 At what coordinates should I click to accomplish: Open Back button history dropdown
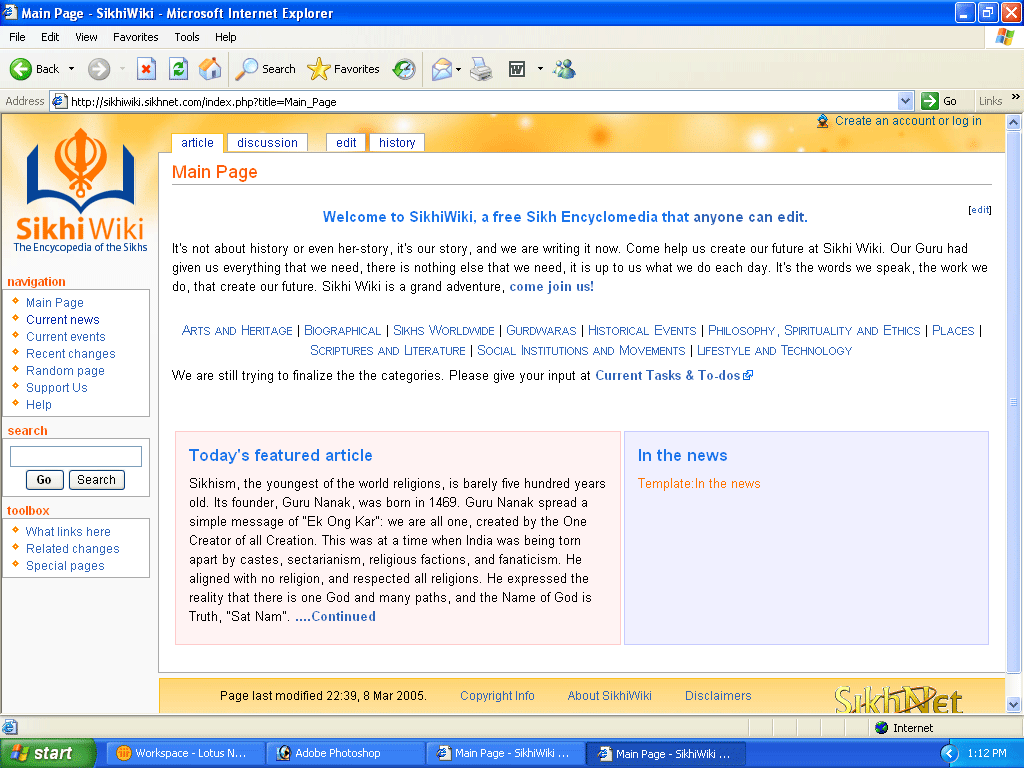[71, 69]
